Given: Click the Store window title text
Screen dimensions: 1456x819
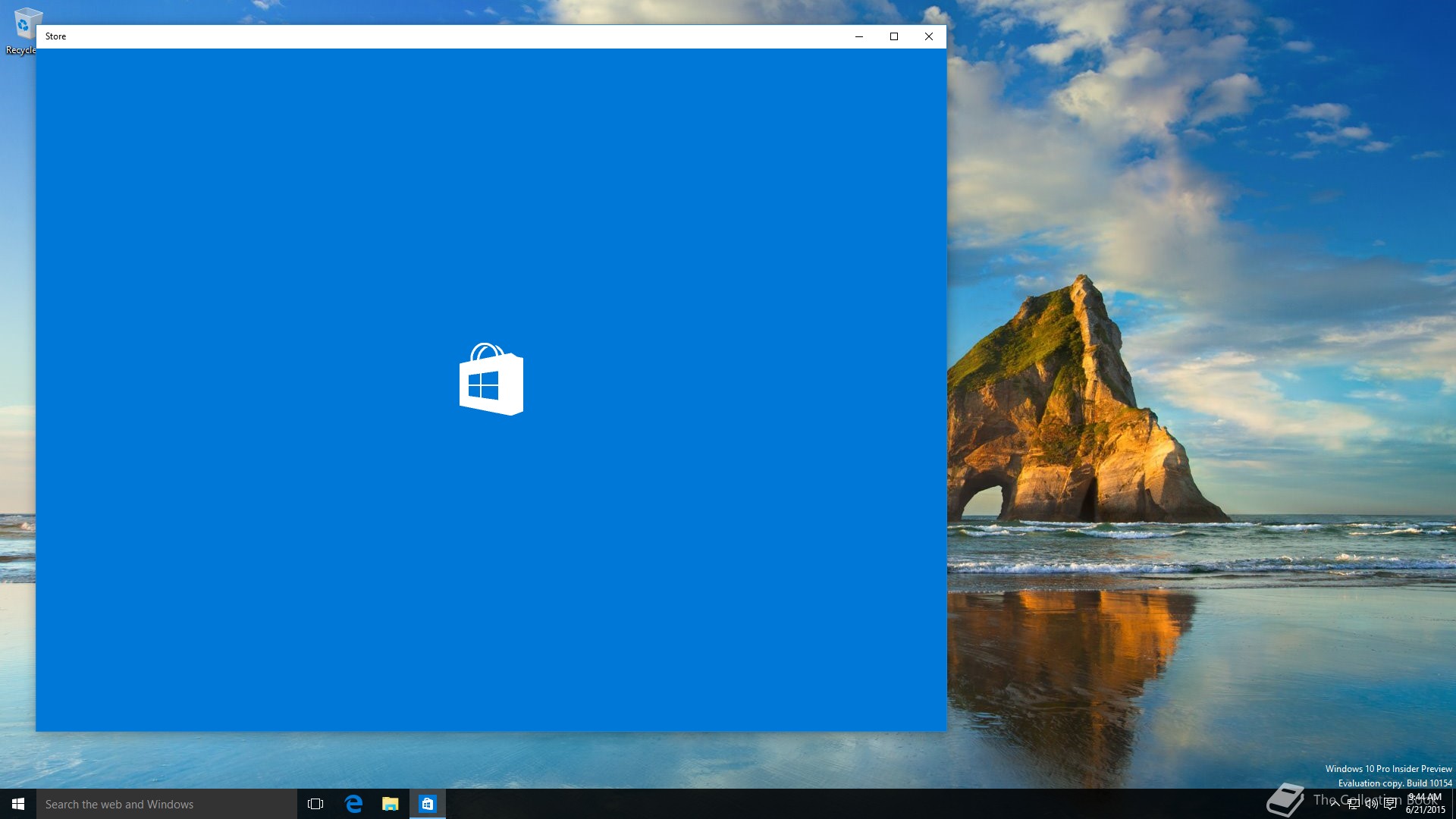Looking at the screenshot, I should point(55,36).
